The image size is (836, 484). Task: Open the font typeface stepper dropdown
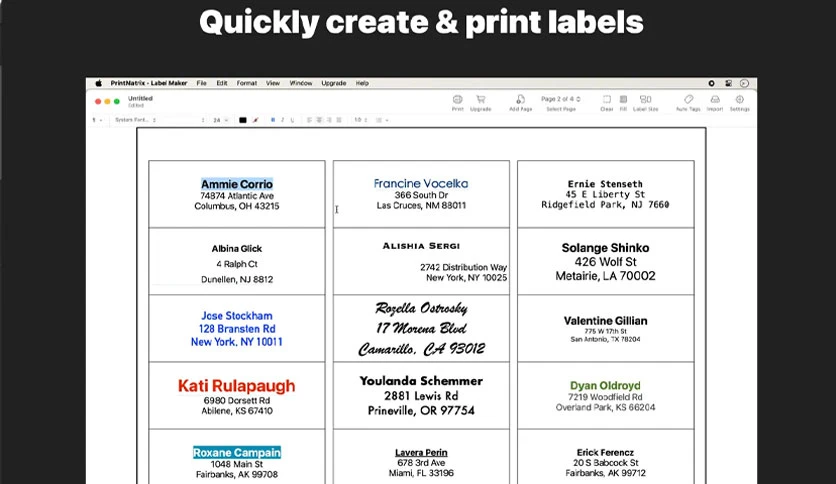[x=203, y=120]
